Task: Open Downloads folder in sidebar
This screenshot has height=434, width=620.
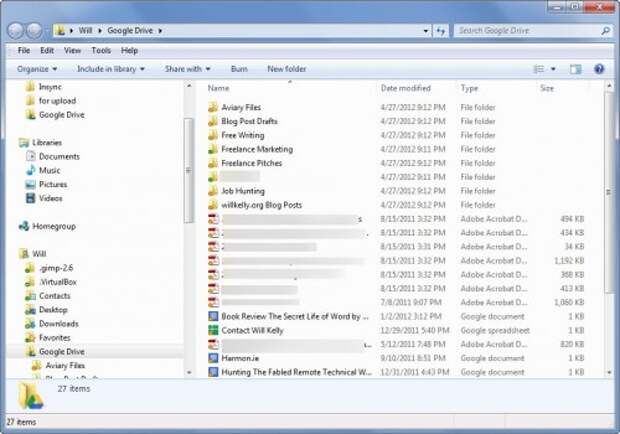Action: (x=59, y=324)
